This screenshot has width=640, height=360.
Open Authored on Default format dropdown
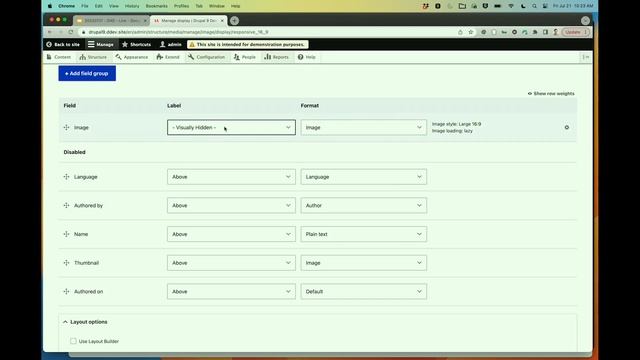363,291
